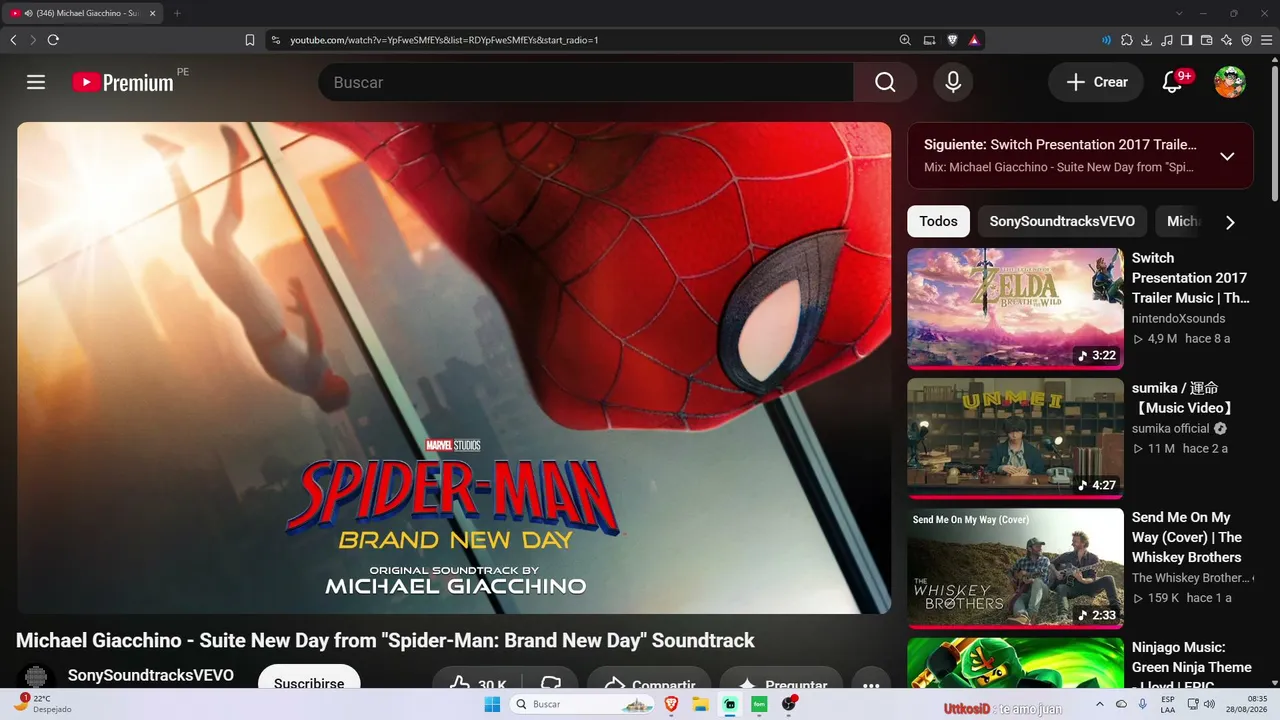Reload the current page
This screenshot has height=720, width=1280.
coord(53,40)
